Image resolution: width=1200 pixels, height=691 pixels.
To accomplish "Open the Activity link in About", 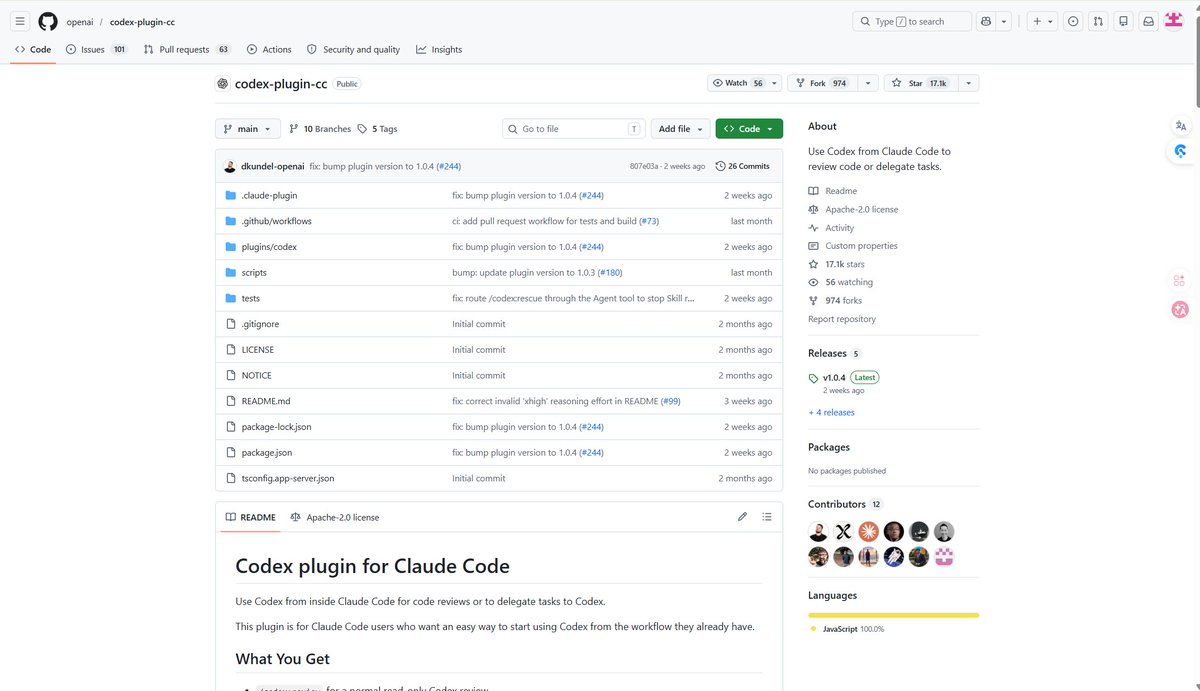I will (x=831, y=228).
